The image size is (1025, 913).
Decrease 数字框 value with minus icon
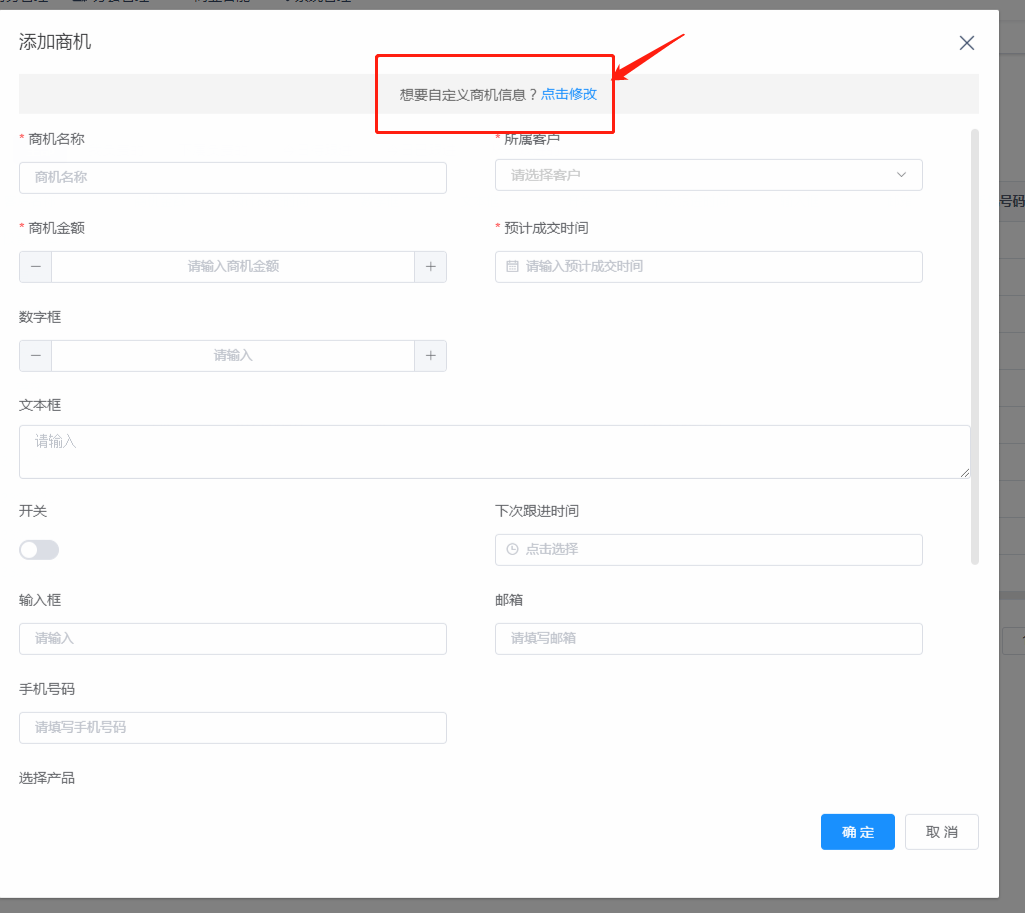click(36, 356)
